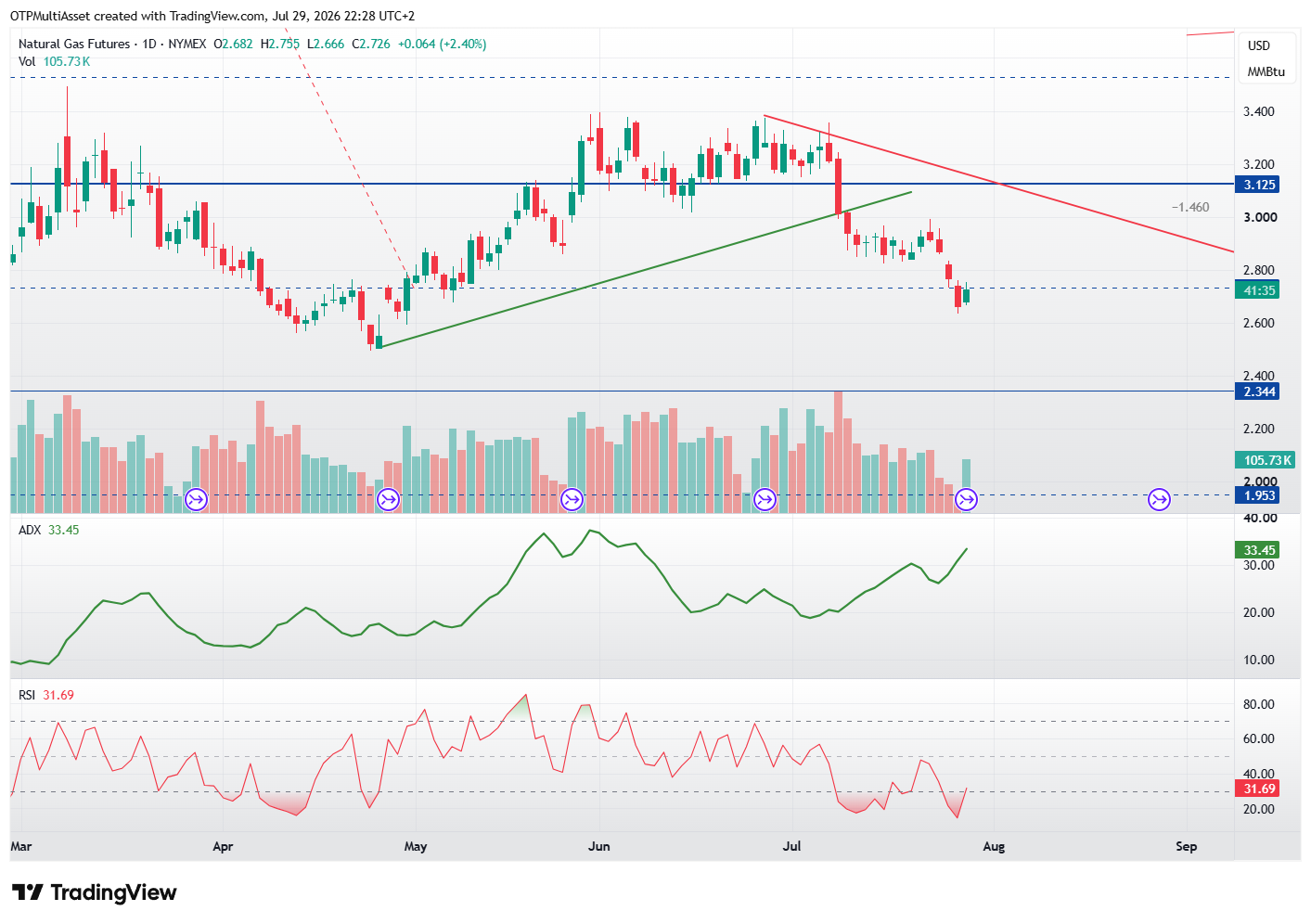1311x924 pixels.
Task: Click the 60.00 RSI axis tick
Action: (x=1259, y=738)
